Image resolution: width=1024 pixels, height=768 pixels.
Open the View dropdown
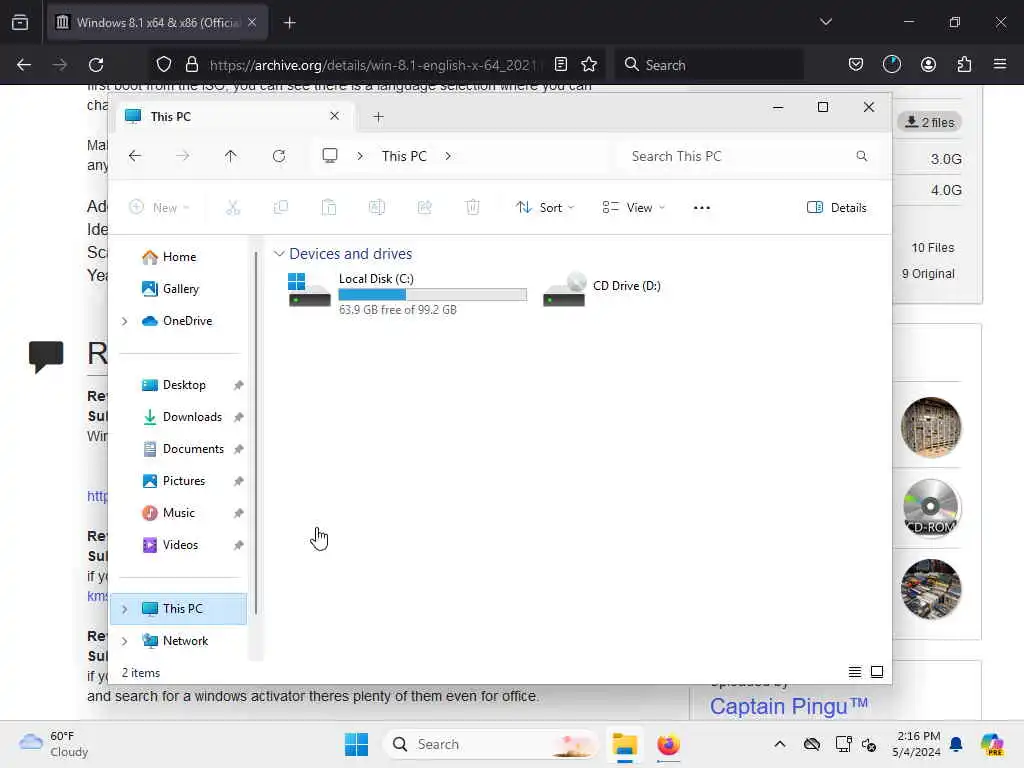pos(633,208)
